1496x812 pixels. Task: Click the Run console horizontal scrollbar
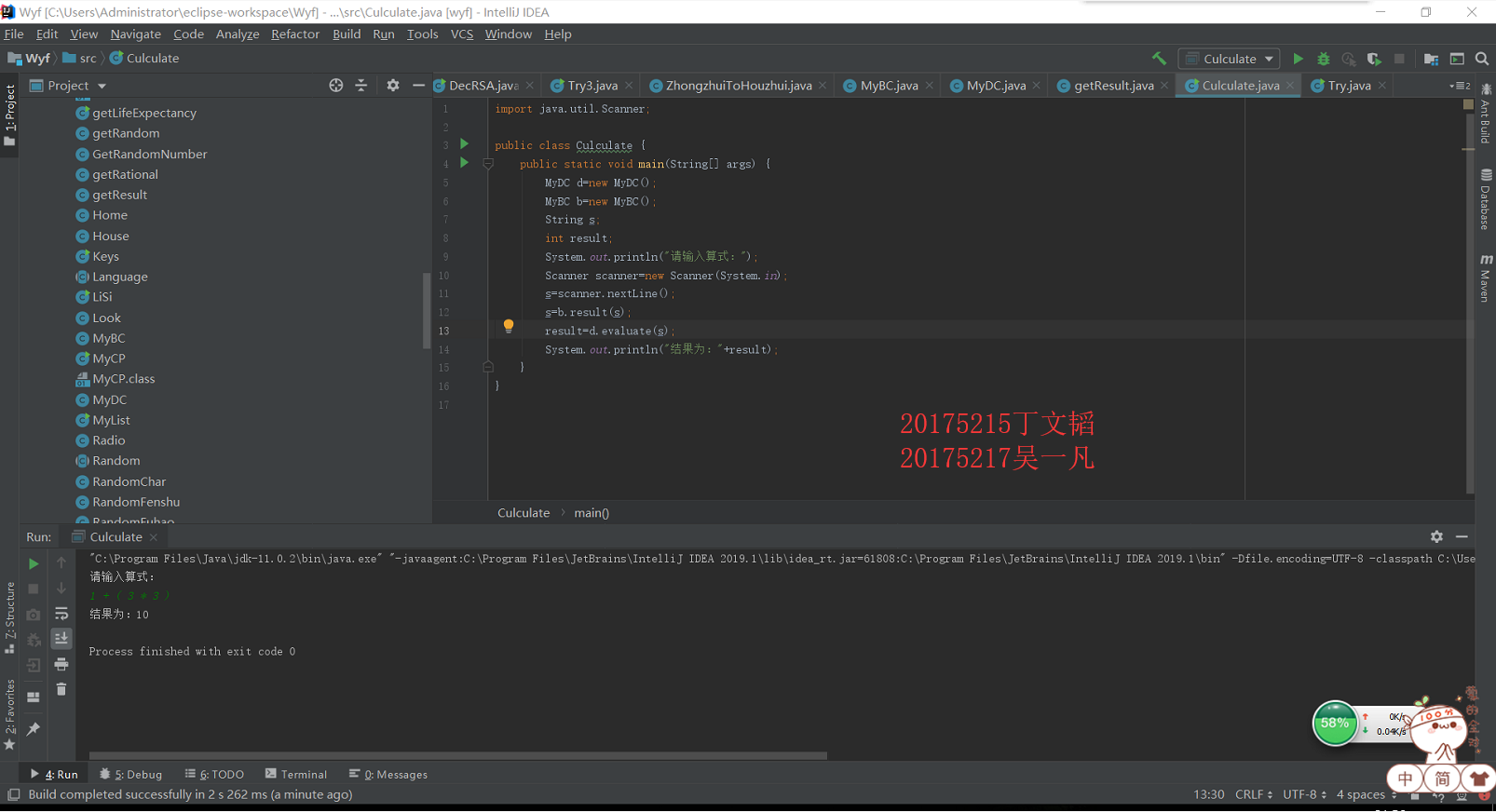(457, 756)
